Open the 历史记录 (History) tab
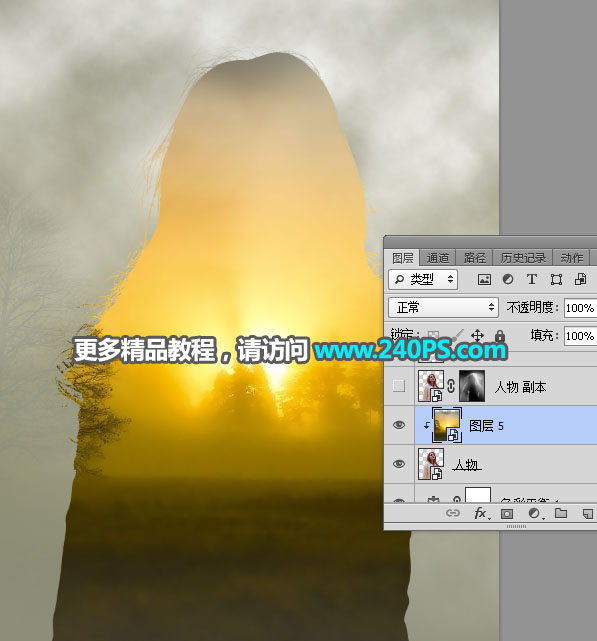Image resolution: width=597 pixels, height=641 pixels. pyautogui.click(x=523, y=258)
